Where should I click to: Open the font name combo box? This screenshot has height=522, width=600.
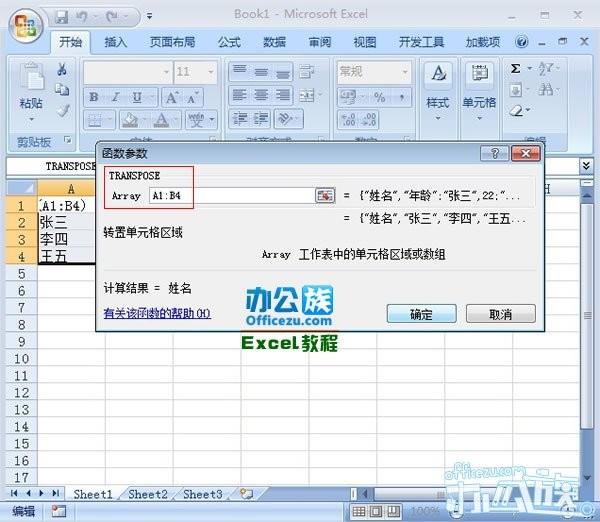(127, 72)
